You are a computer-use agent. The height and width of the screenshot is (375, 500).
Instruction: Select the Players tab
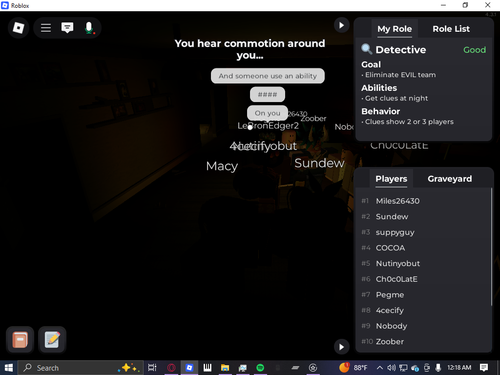tap(391, 179)
